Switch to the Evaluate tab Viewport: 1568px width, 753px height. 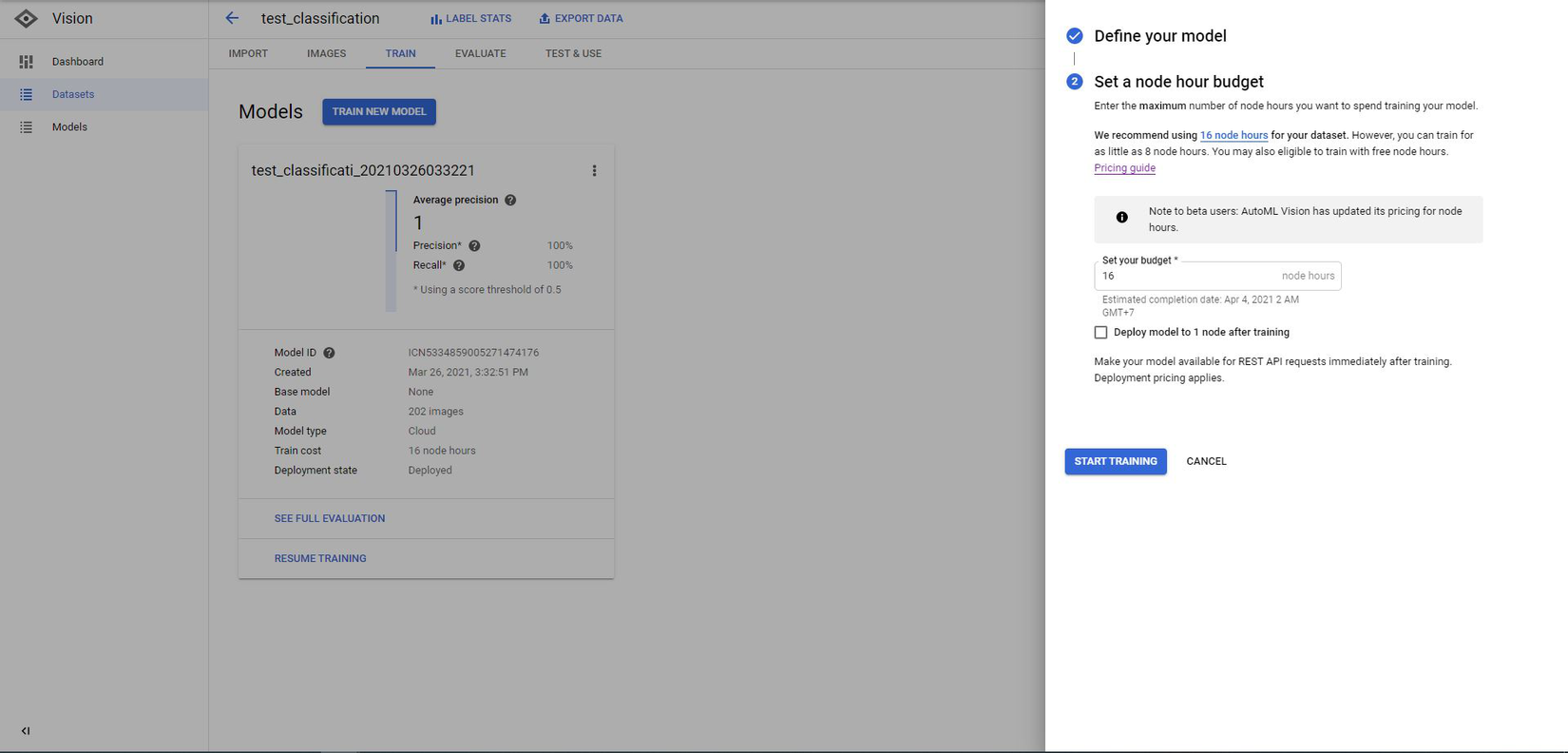click(x=480, y=53)
